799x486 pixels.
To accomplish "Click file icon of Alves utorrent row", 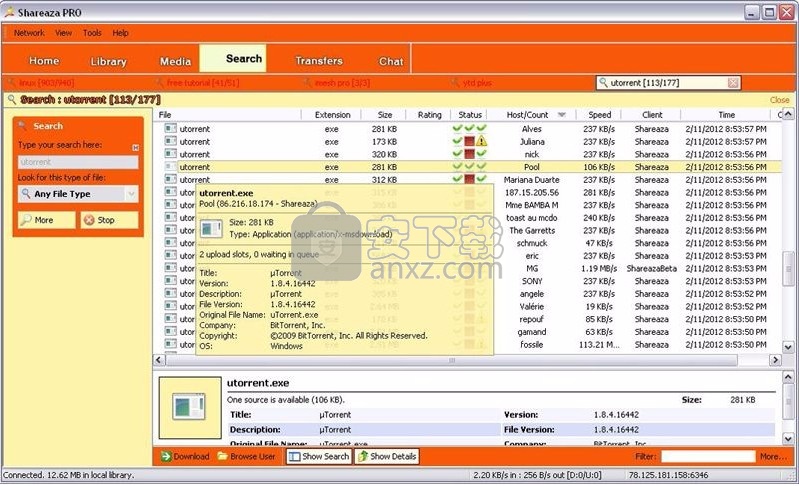I will pyautogui.click(x=171, y=128).
